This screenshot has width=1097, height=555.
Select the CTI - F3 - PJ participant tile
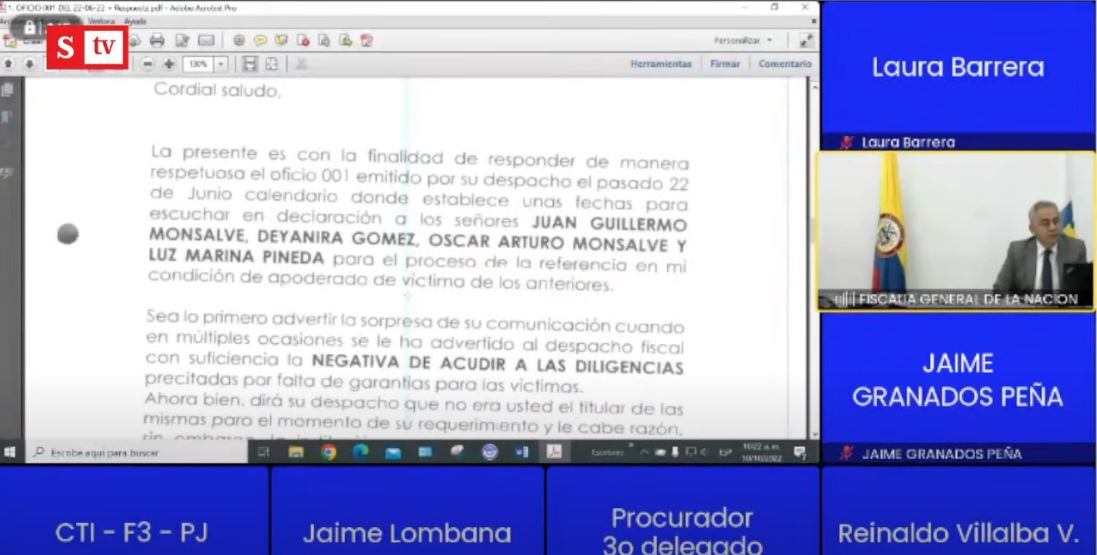click(x=133, y=511)
